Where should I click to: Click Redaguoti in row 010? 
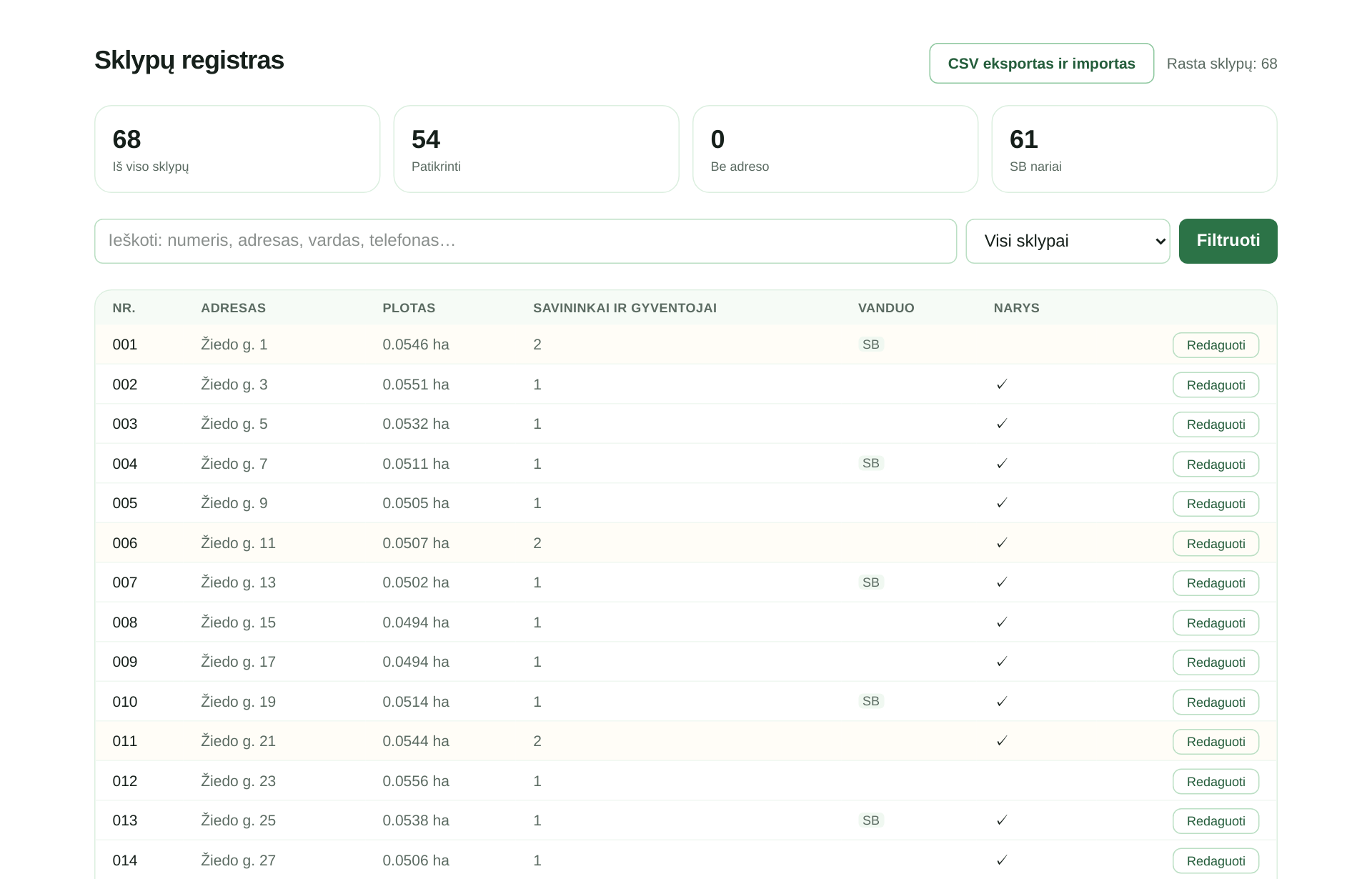tap(1216, 702)
